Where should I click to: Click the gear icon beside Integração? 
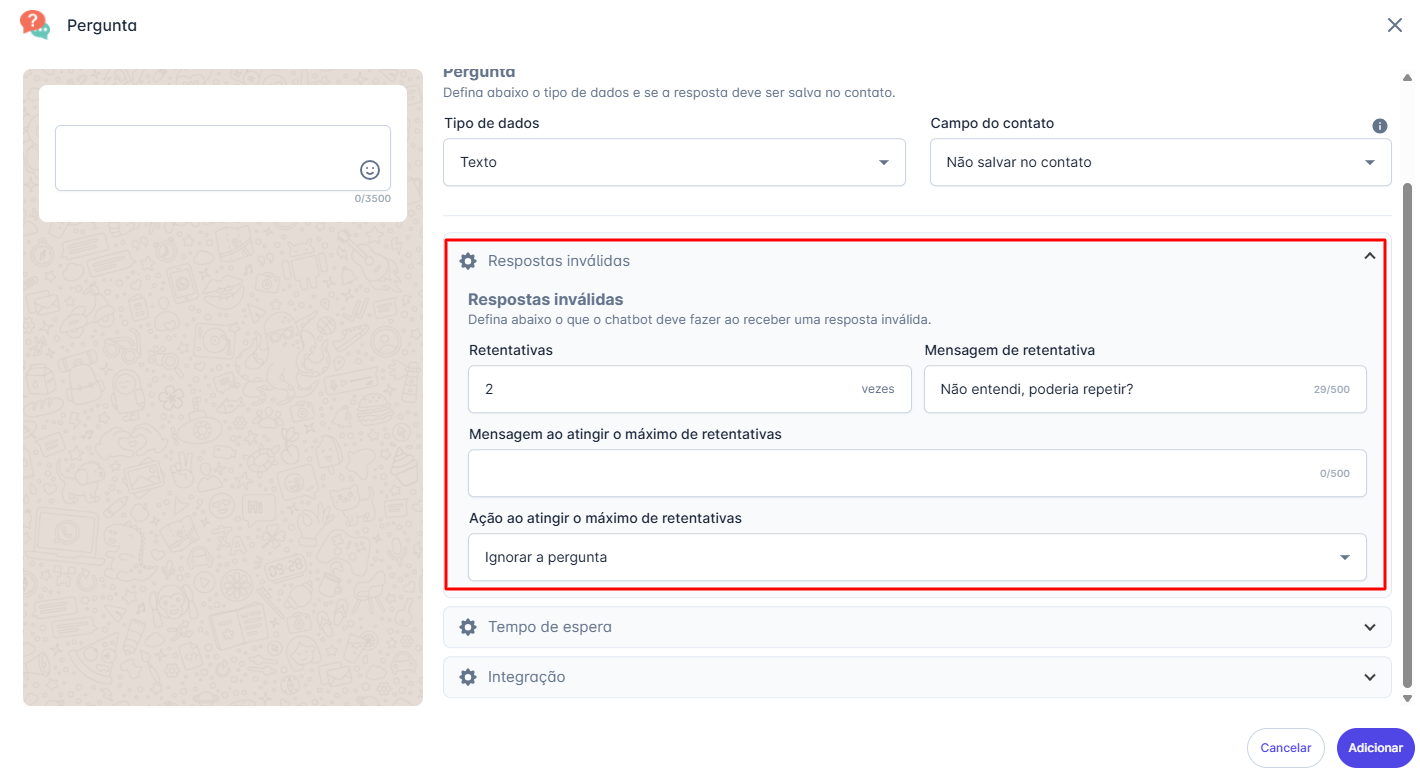pyautogui.click(x=468, y=677)
